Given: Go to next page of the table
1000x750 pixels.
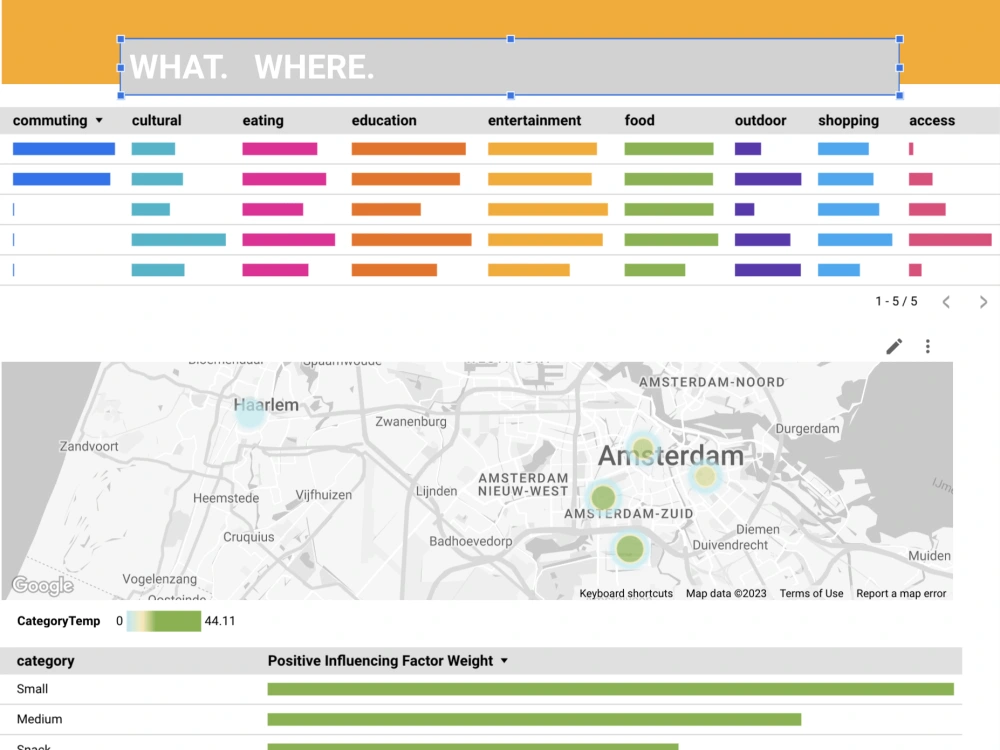Looking at the screenshot, I should click(x=983, y=302).
